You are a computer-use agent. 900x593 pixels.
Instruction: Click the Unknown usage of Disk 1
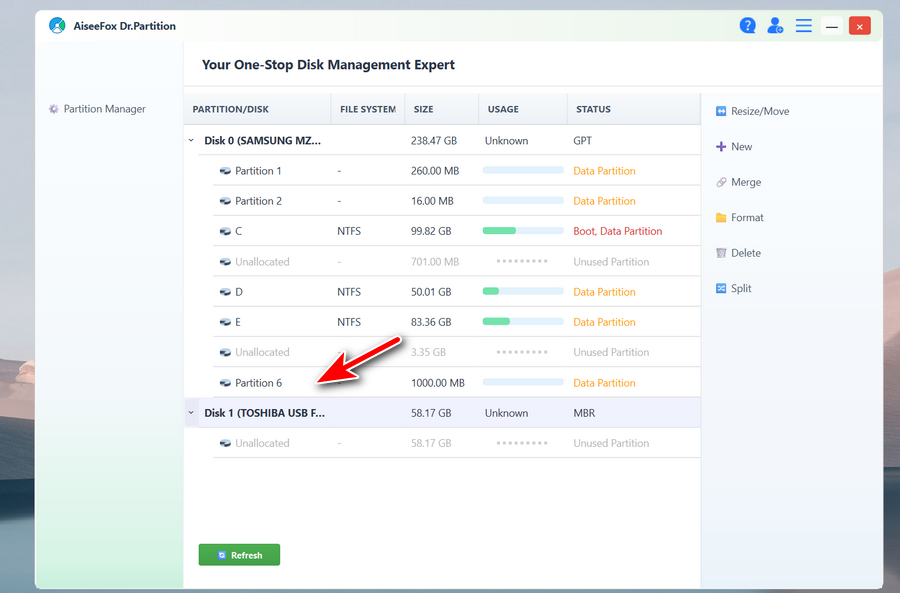point(506,413)
